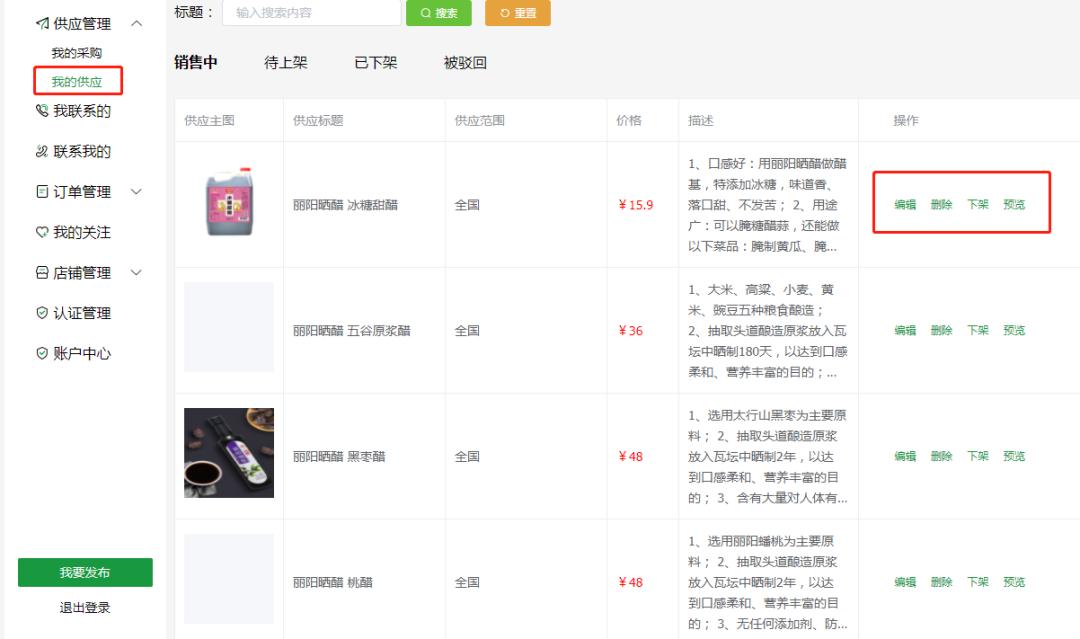
Task: Click the magnifier icon on the 搜索 button
Action: (424, 13)
